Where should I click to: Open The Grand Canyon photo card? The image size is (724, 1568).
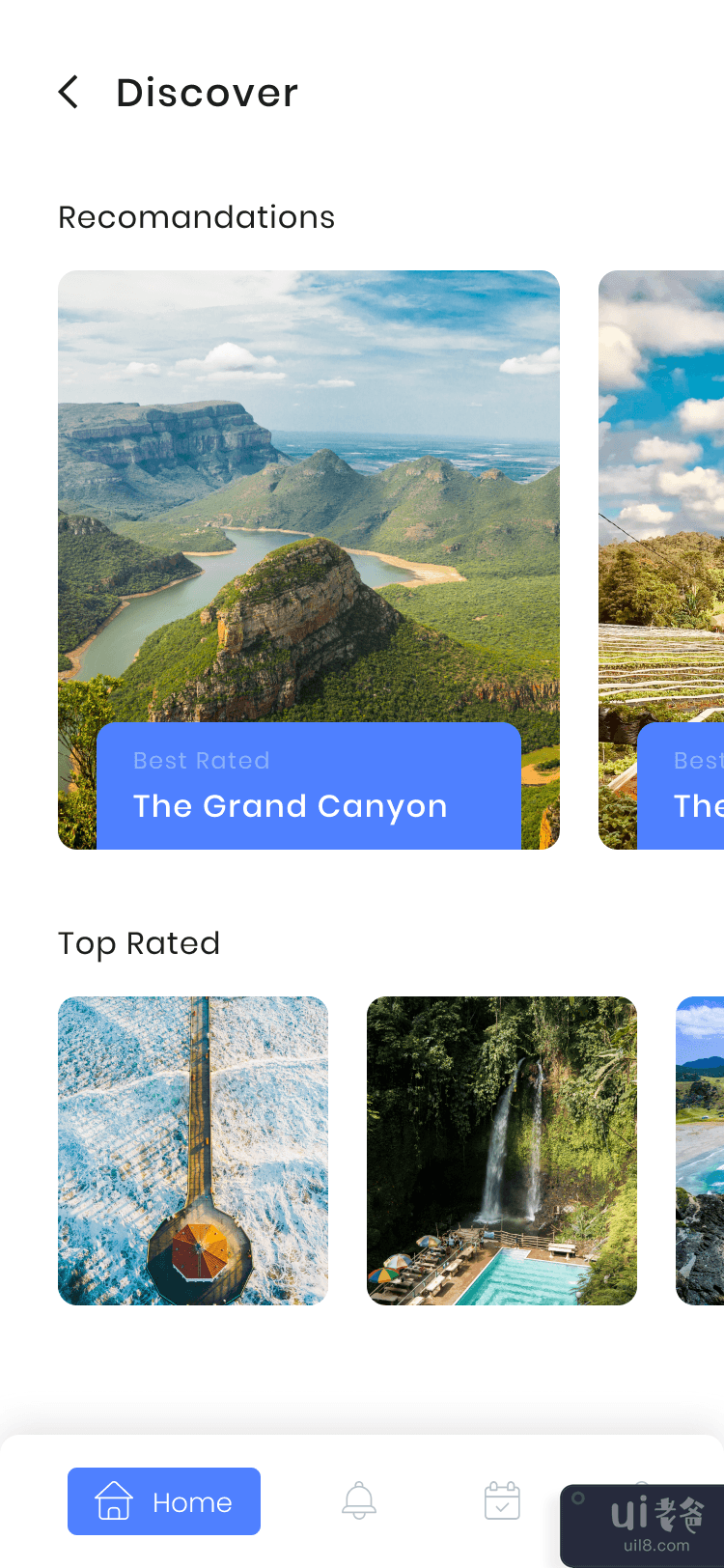(x=309, y=560)
